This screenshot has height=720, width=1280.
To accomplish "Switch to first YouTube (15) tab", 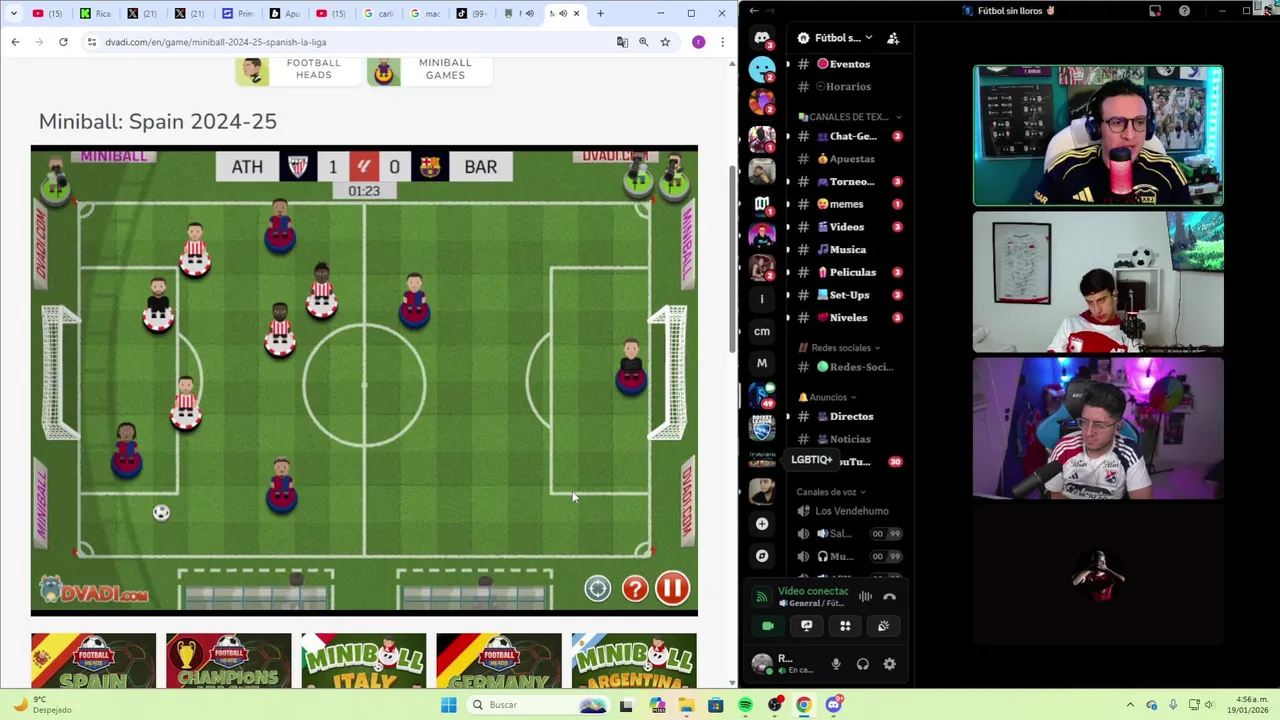I will (48, 13).
